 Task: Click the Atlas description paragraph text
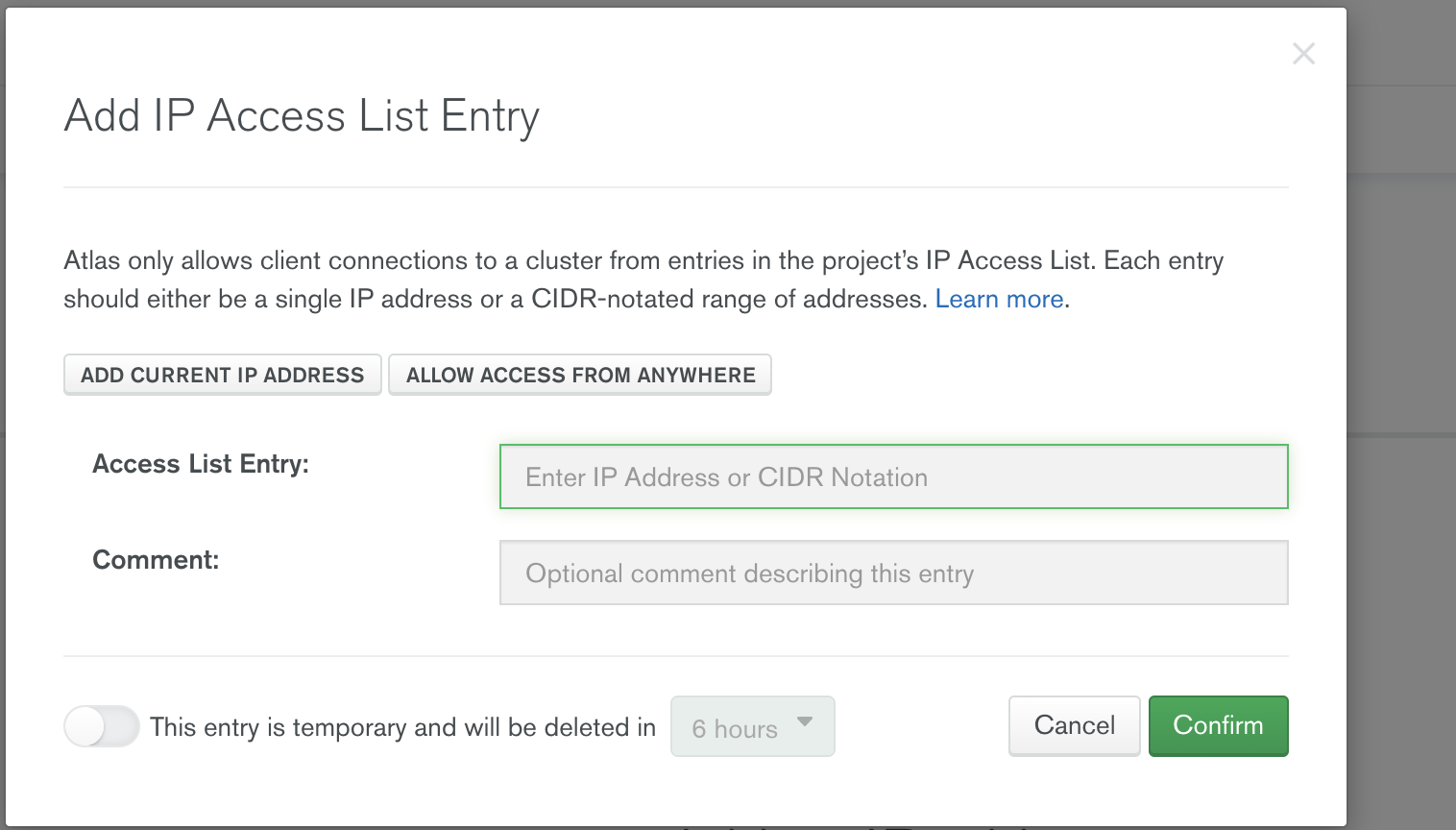click(643, 280)
